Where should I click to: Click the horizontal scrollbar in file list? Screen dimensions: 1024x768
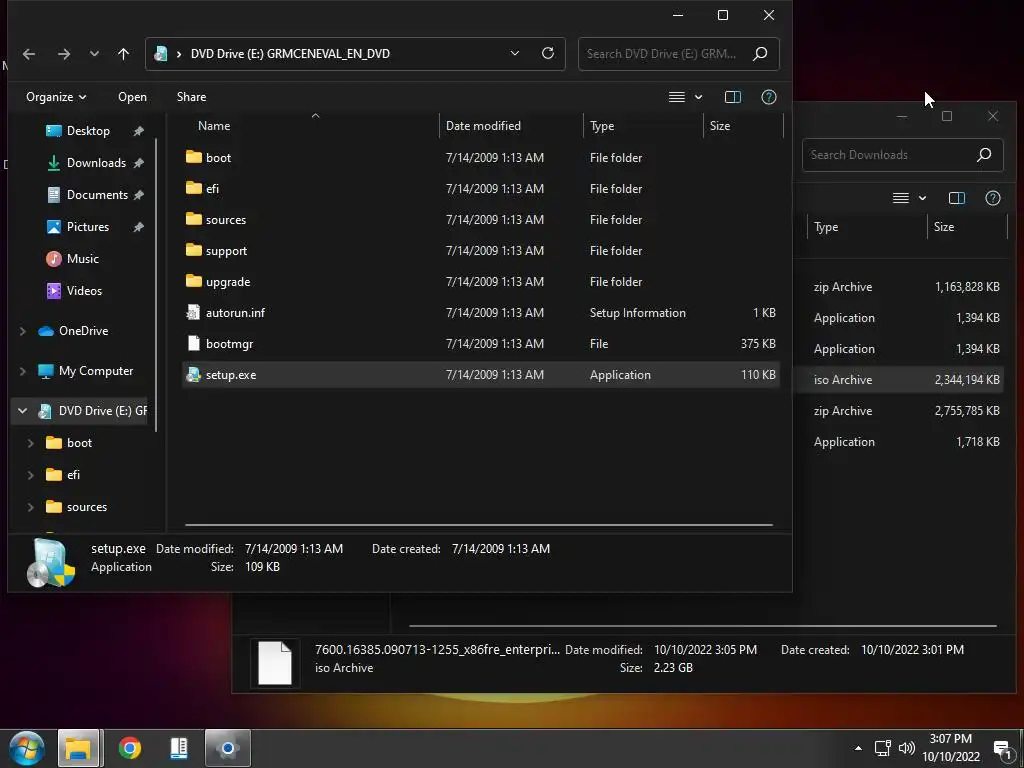[x=479, y=524]
